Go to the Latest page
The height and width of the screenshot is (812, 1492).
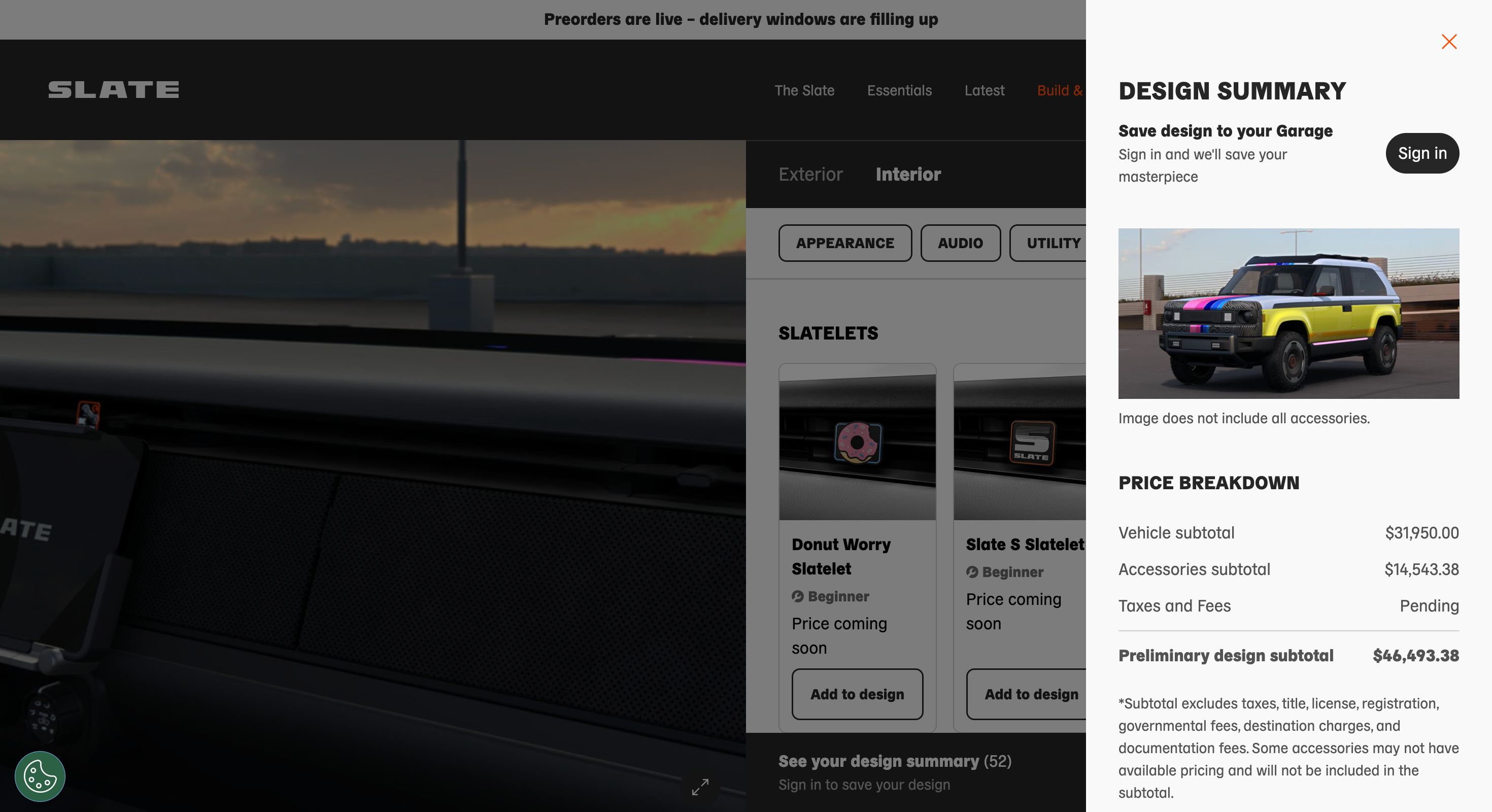(985, 90)
